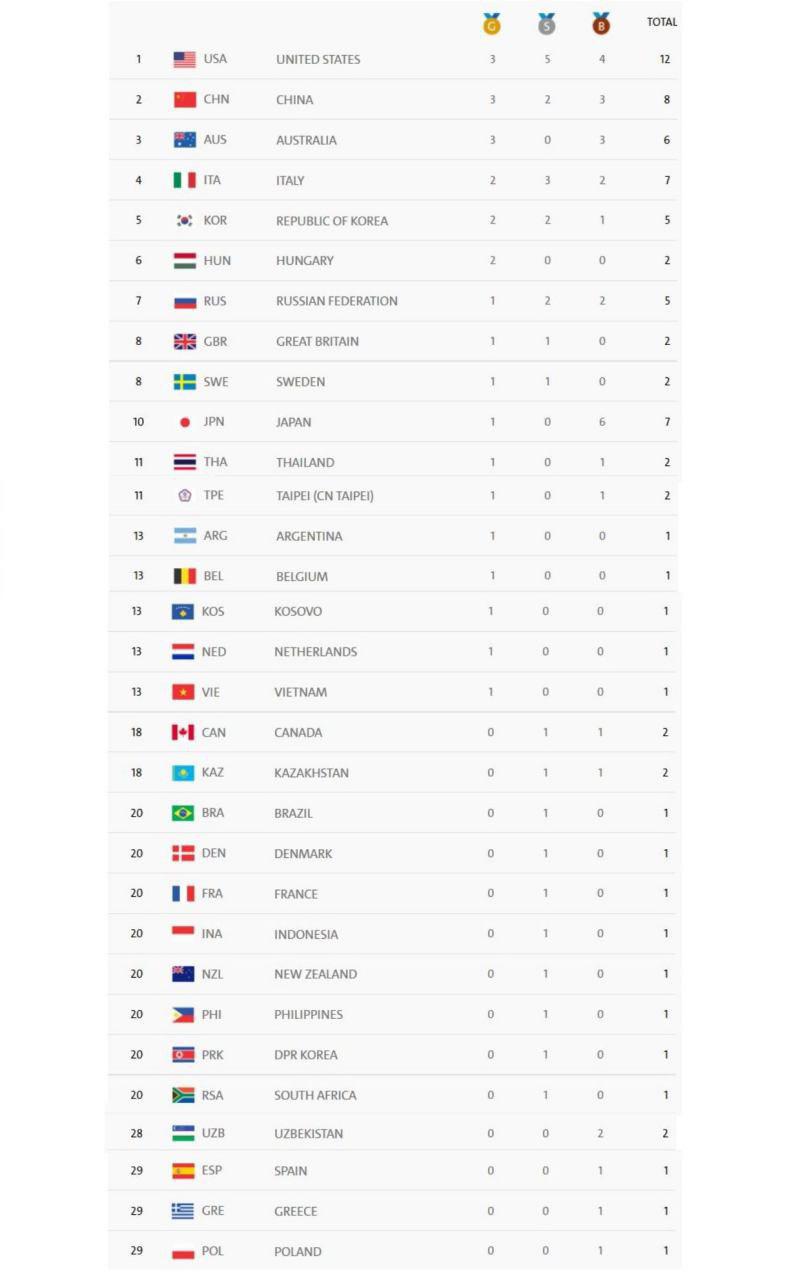The width and height of the screenshot is (787, 1280).
Task: Click the bronze medal column icon
Action: (601, 24)
